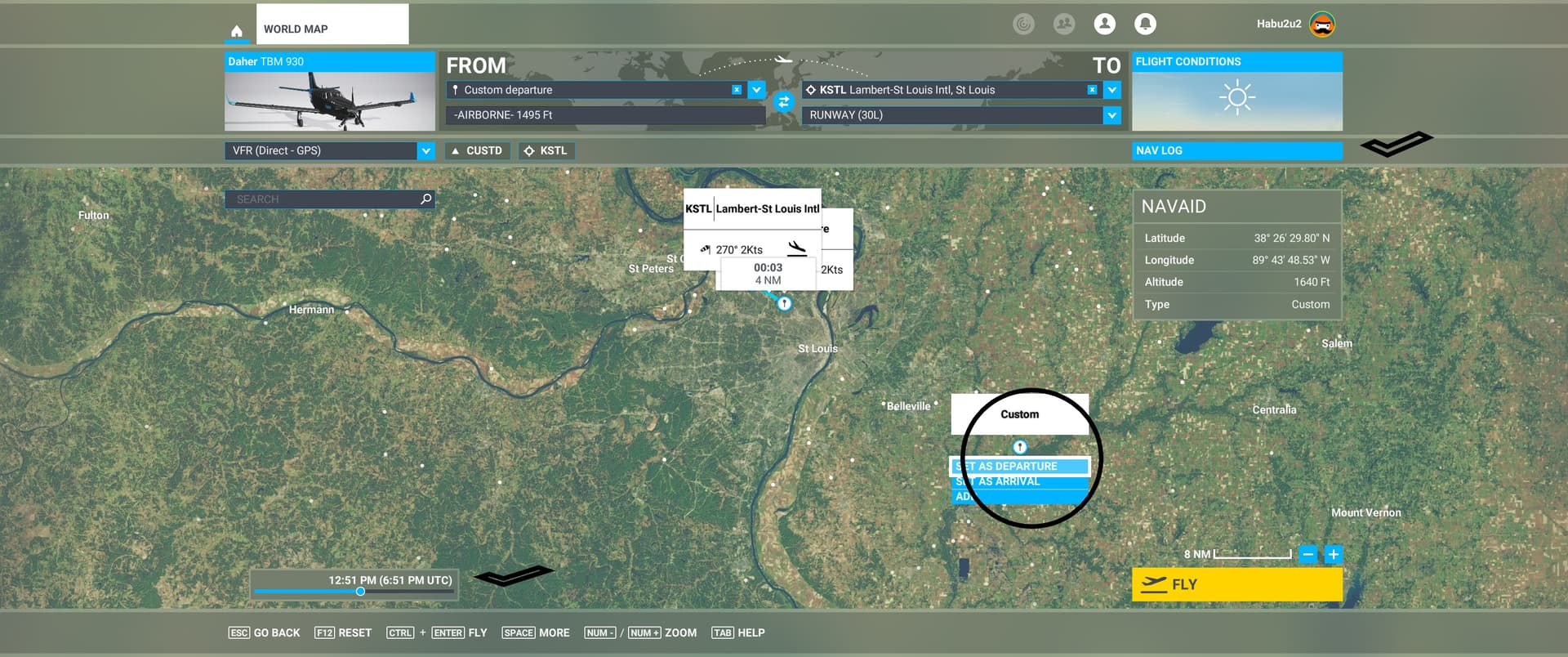Go to the home screen icon
The height and width of the screenshot is (657, 1568).
coord(237,31)
